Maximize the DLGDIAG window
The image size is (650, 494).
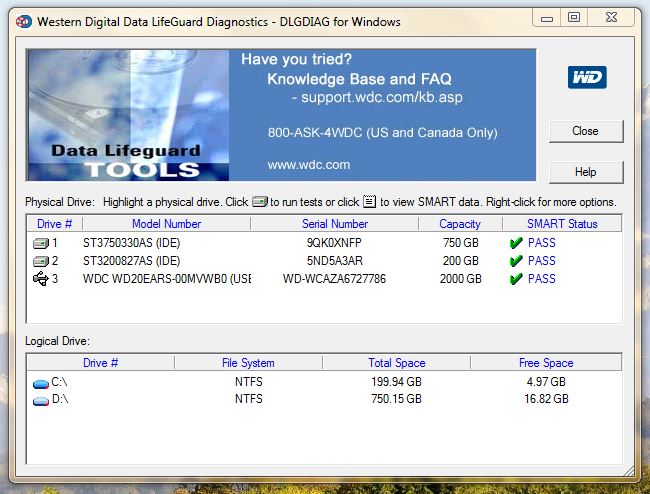574,17
